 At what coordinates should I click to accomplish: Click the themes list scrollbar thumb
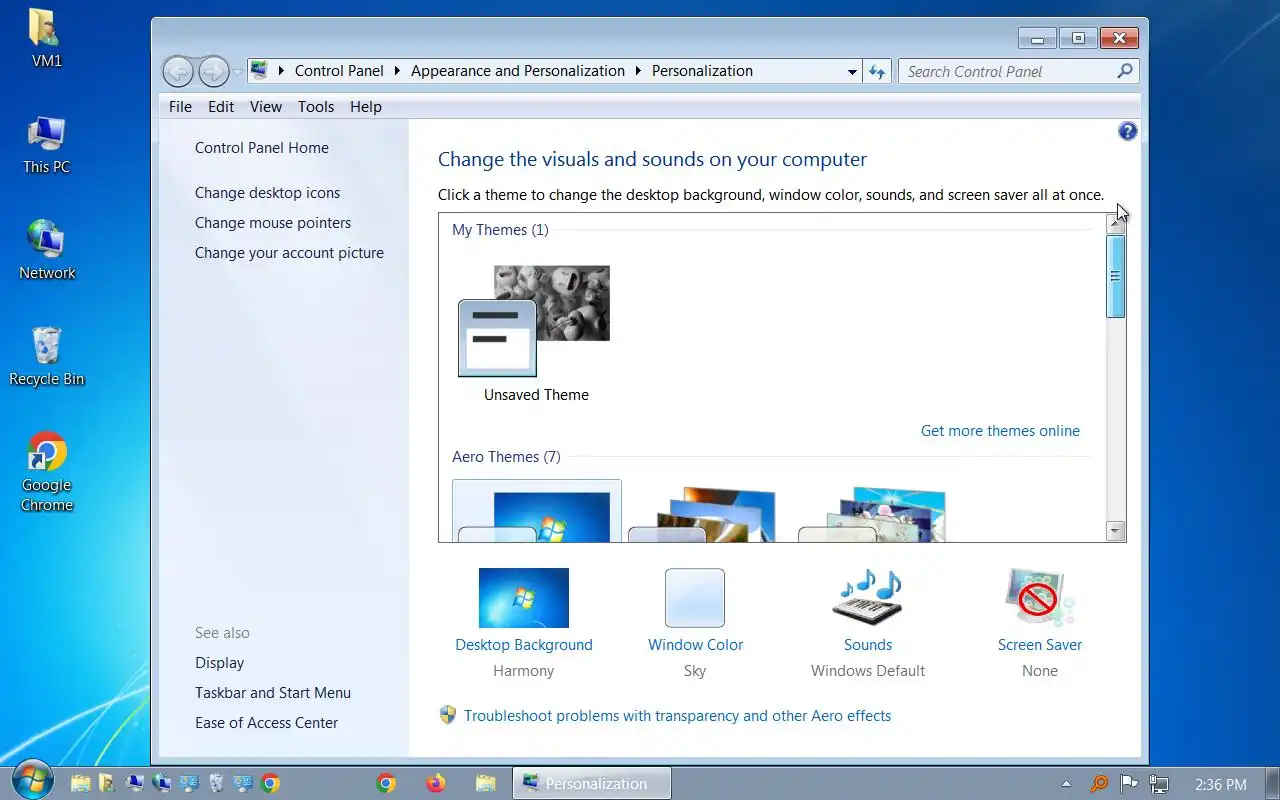1116,277
